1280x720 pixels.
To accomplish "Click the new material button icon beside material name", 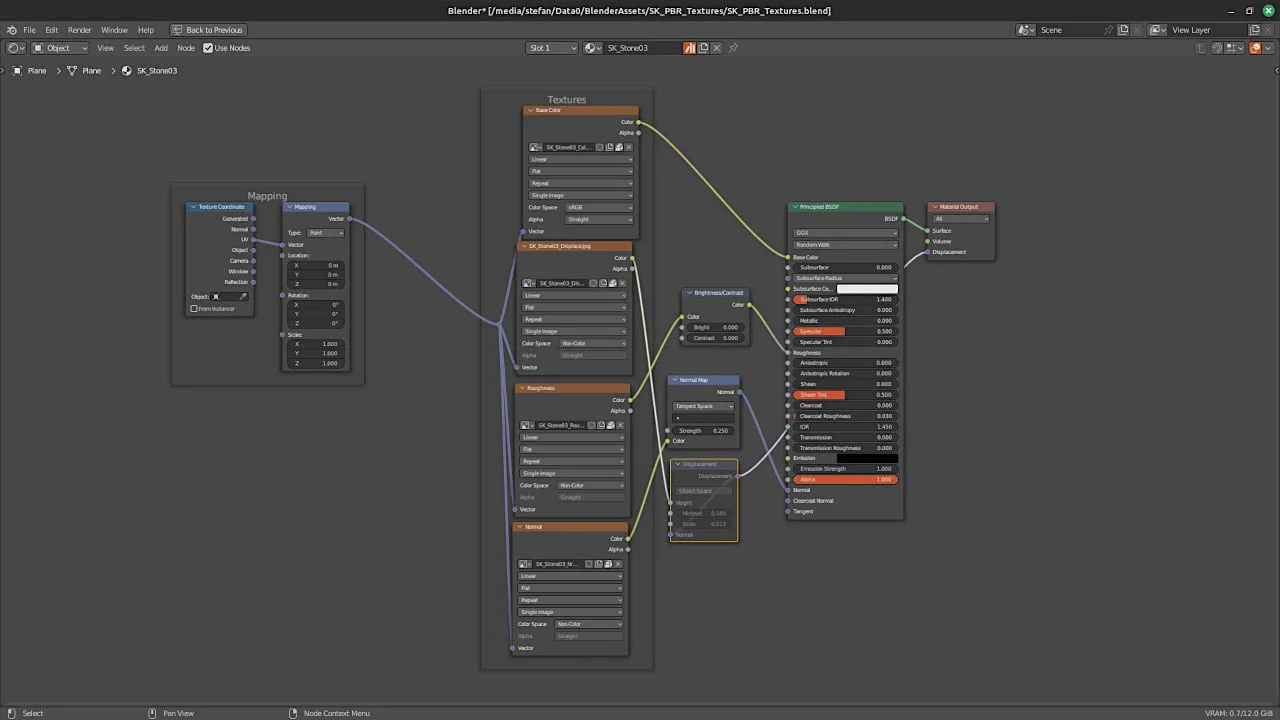I will pos(703,47).
